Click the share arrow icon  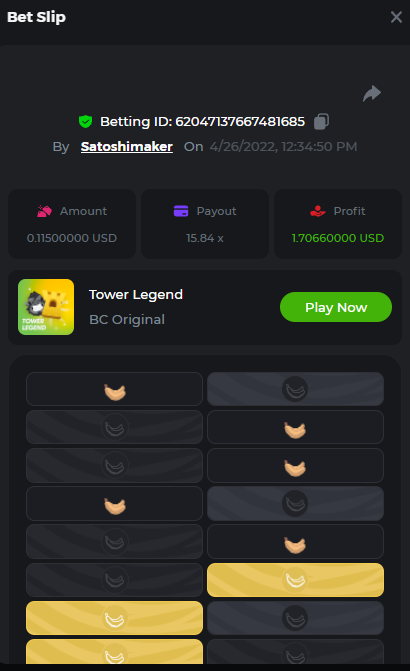pos(371,93)
